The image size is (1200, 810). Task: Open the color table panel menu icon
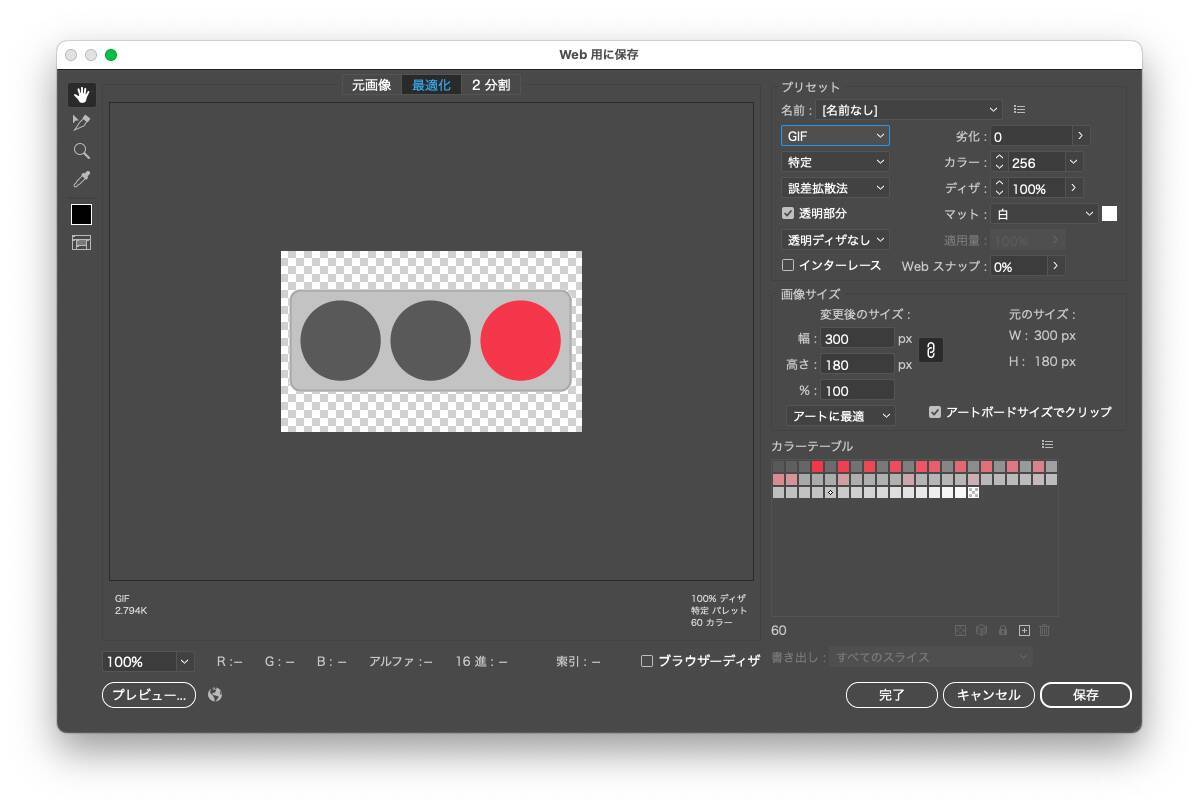point(1047,445)
